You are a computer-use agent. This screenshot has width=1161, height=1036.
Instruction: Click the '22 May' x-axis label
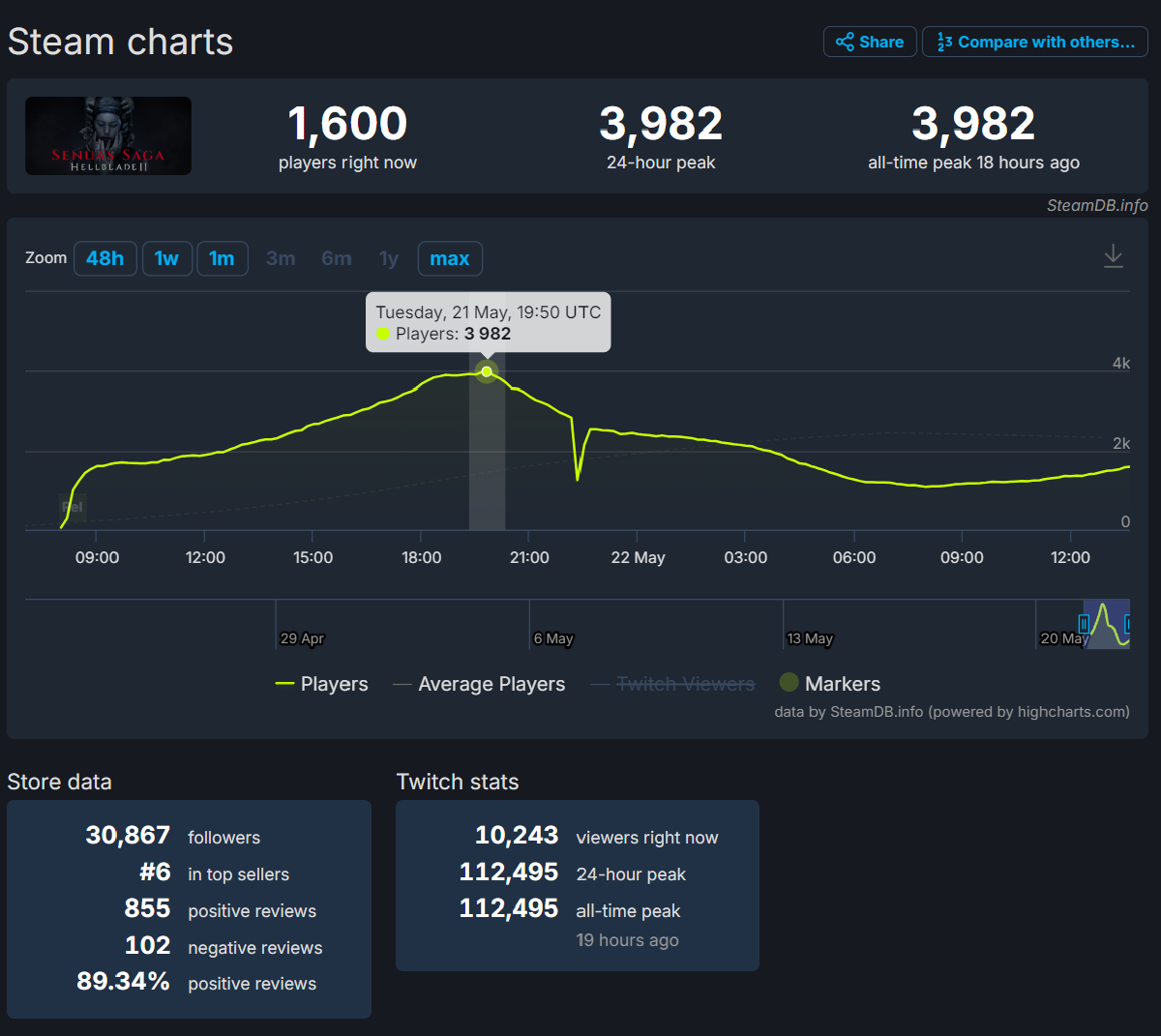tap(638, 557)
